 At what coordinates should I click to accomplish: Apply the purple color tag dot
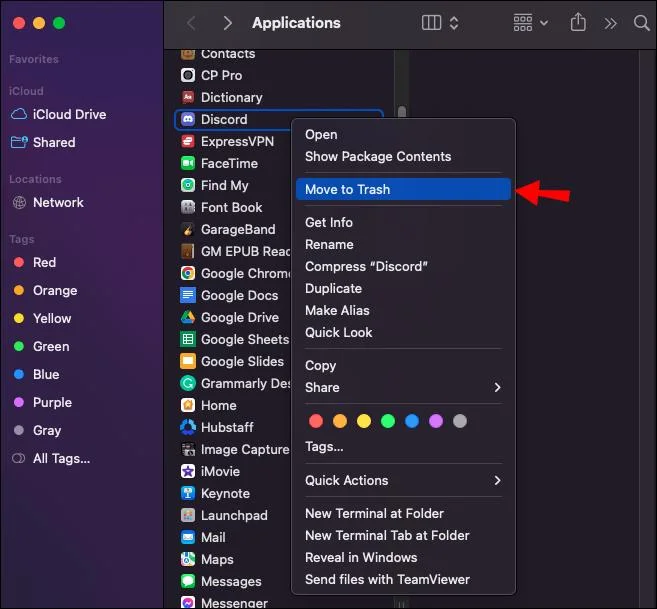[436, 421]
